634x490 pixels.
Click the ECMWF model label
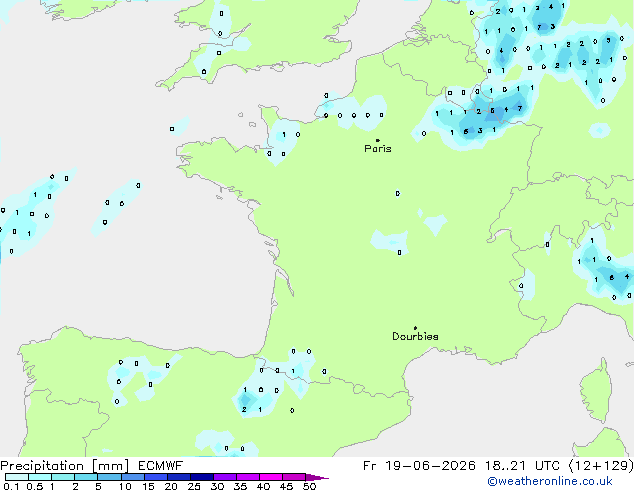161,466
